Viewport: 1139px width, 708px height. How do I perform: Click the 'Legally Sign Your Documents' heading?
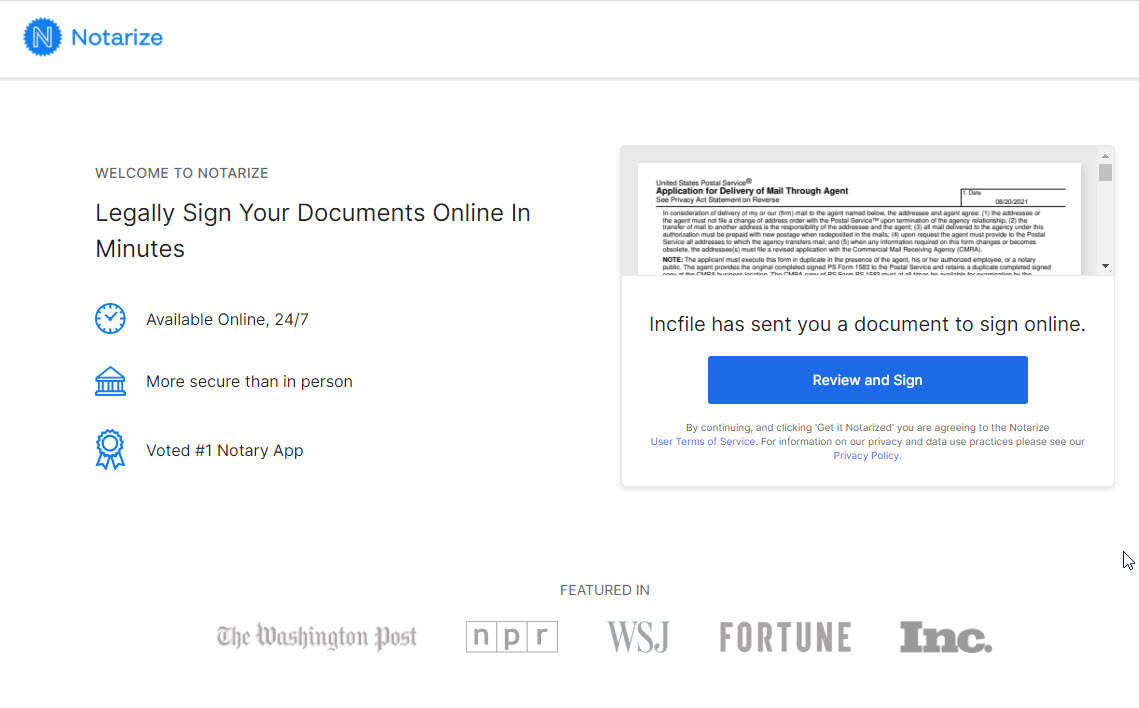click(x=312, y=230)
